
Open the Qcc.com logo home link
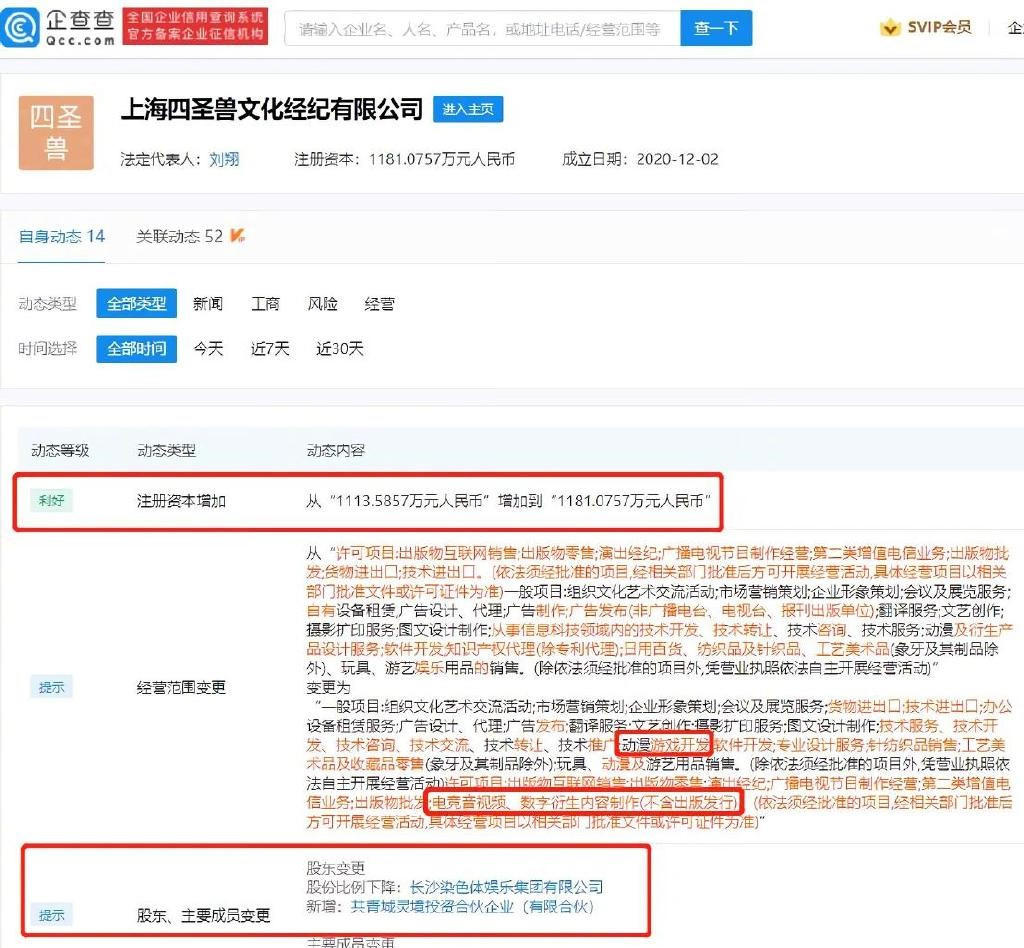click(59, 28)
